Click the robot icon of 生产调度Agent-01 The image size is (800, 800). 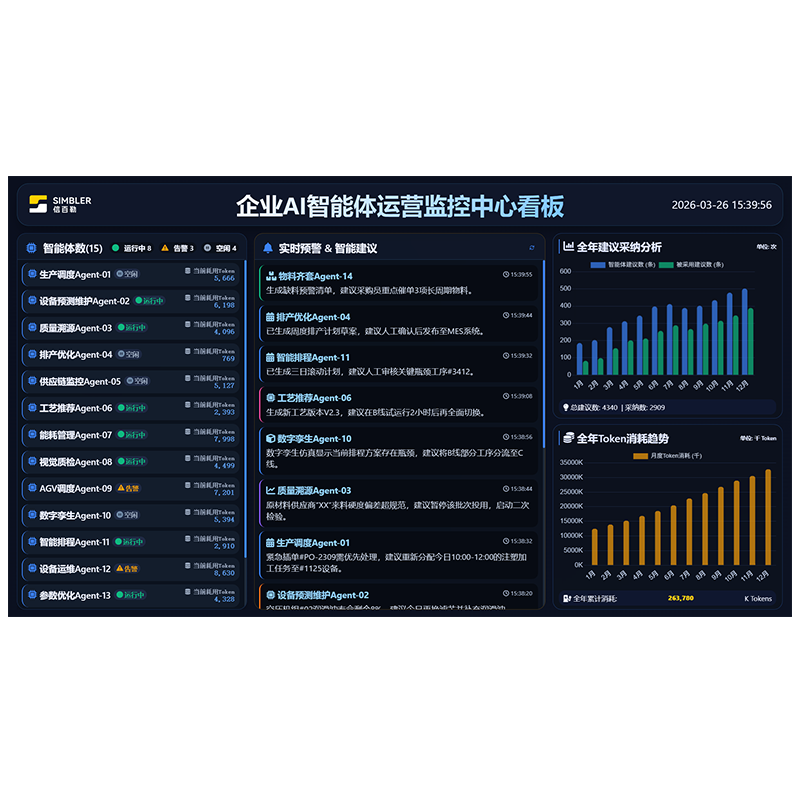click(33, 275)
